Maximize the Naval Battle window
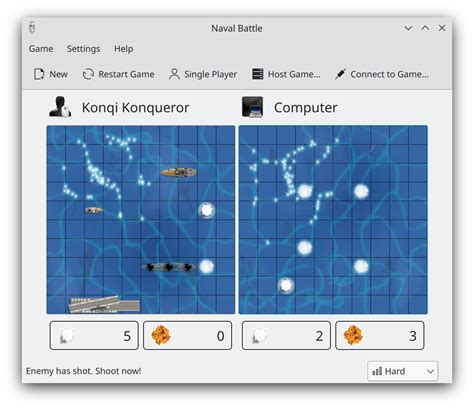 click(425, 28)
